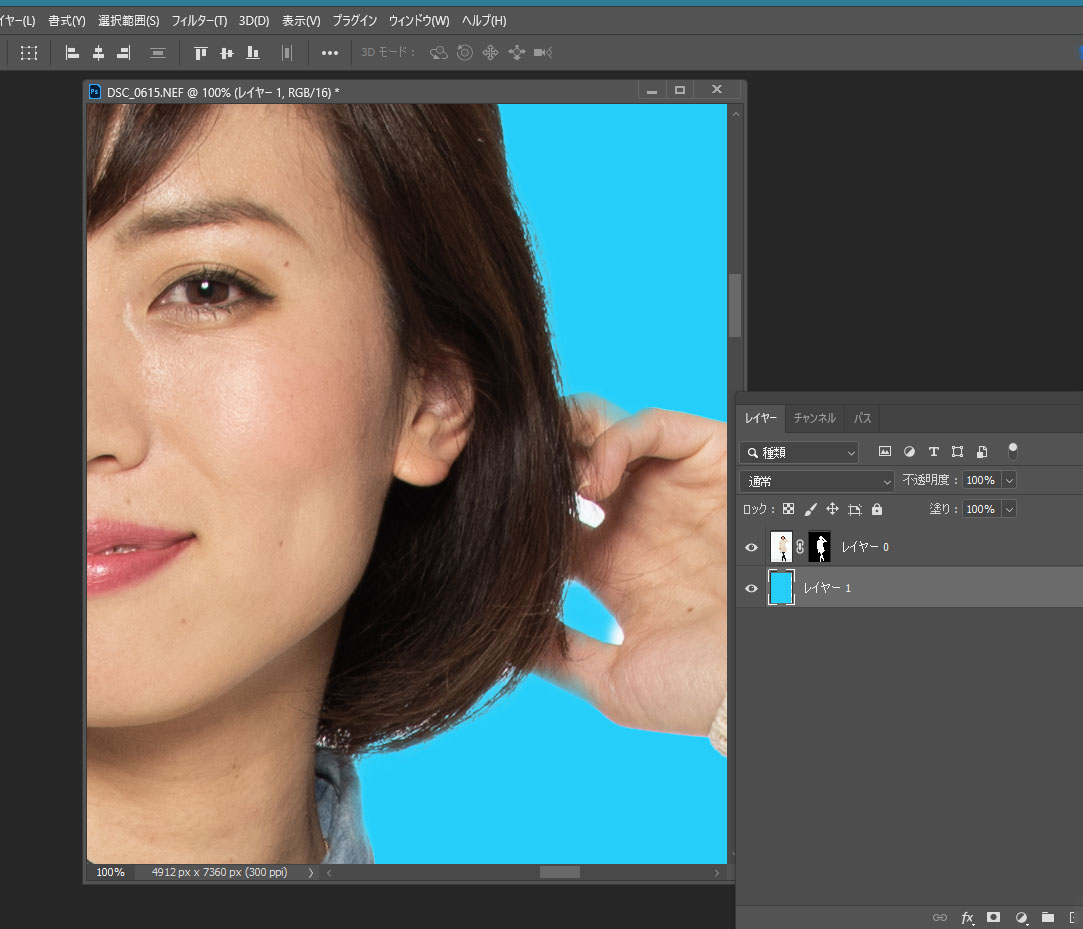The width and height of the screenshot is (1083, 929).
Task: Hide レイヤー 0 using eye icon
Action: click(751, 547)
